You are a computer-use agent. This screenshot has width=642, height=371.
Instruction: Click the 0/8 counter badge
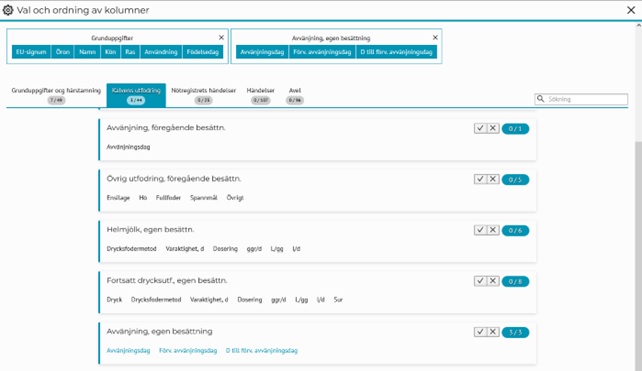click(515, 281)
